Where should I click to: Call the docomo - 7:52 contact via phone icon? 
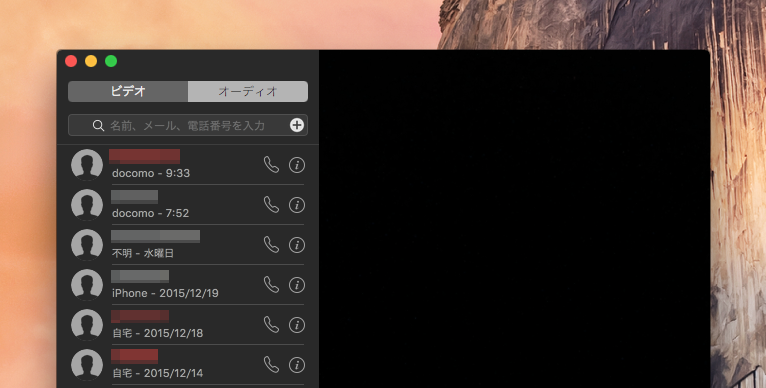point(271,205)
